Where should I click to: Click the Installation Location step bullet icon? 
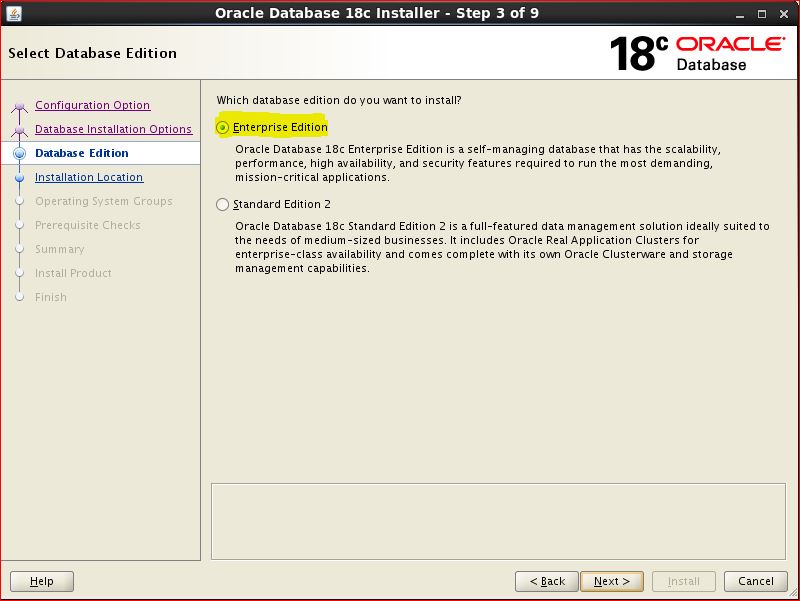[18, 178]
